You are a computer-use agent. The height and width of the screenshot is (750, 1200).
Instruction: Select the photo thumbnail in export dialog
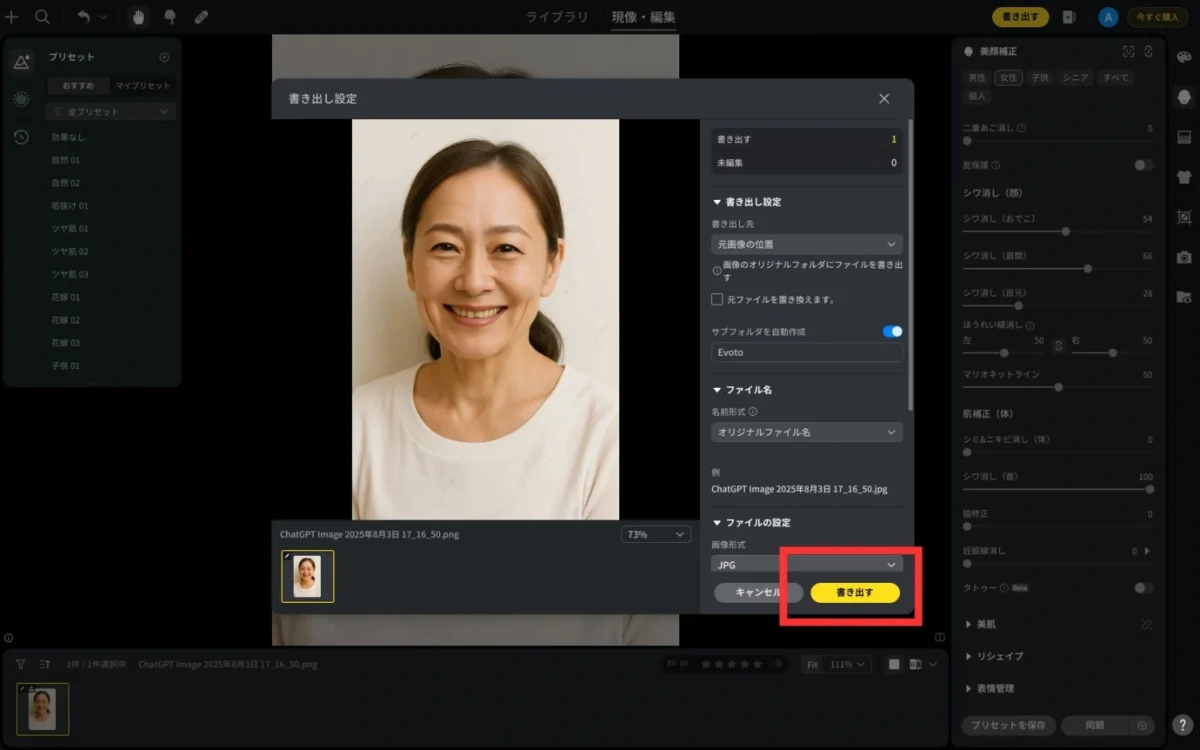click(x=308, y=576)
